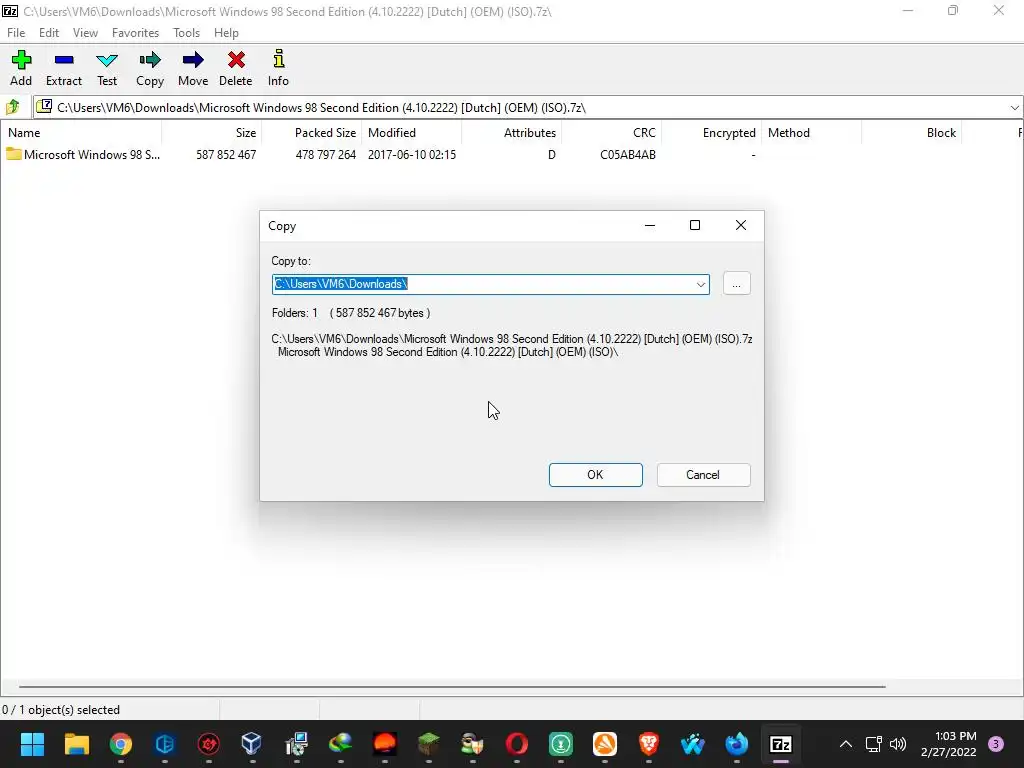This screenshot has height=768, width=1024.
Task: Click the Test toolbar icon
Action: point(107,68)
